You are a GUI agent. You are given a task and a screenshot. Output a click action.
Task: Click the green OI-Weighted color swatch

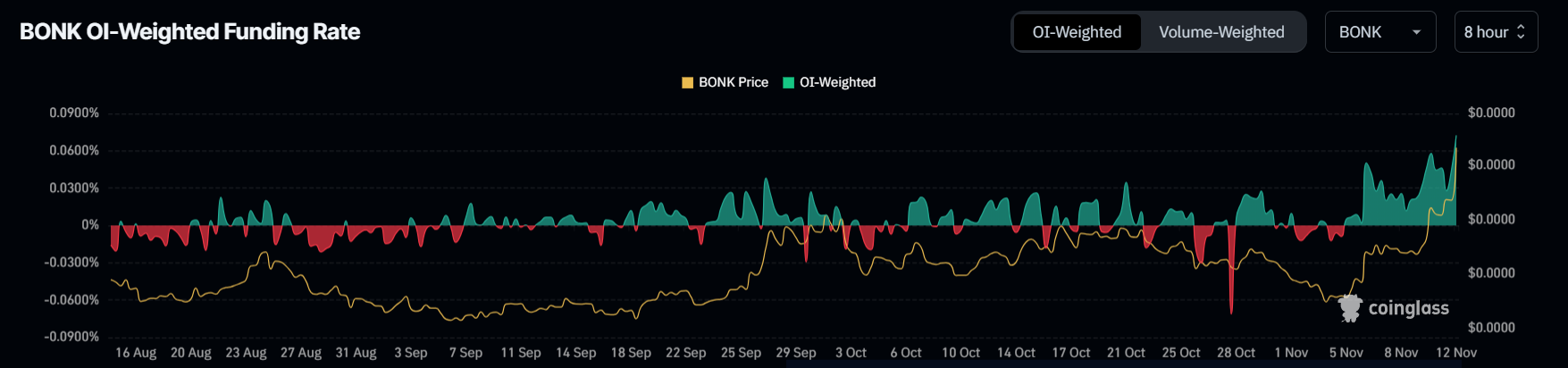pos(789,82)
